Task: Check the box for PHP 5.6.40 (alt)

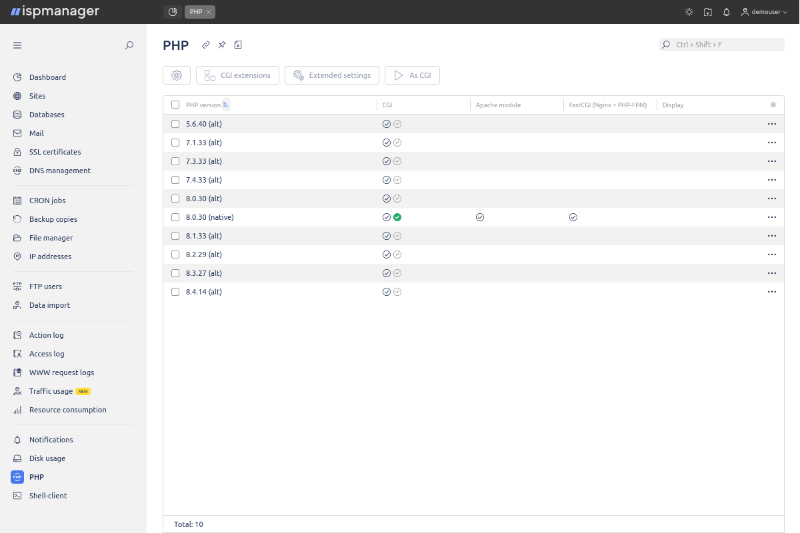Action: [x=175, y=124]
